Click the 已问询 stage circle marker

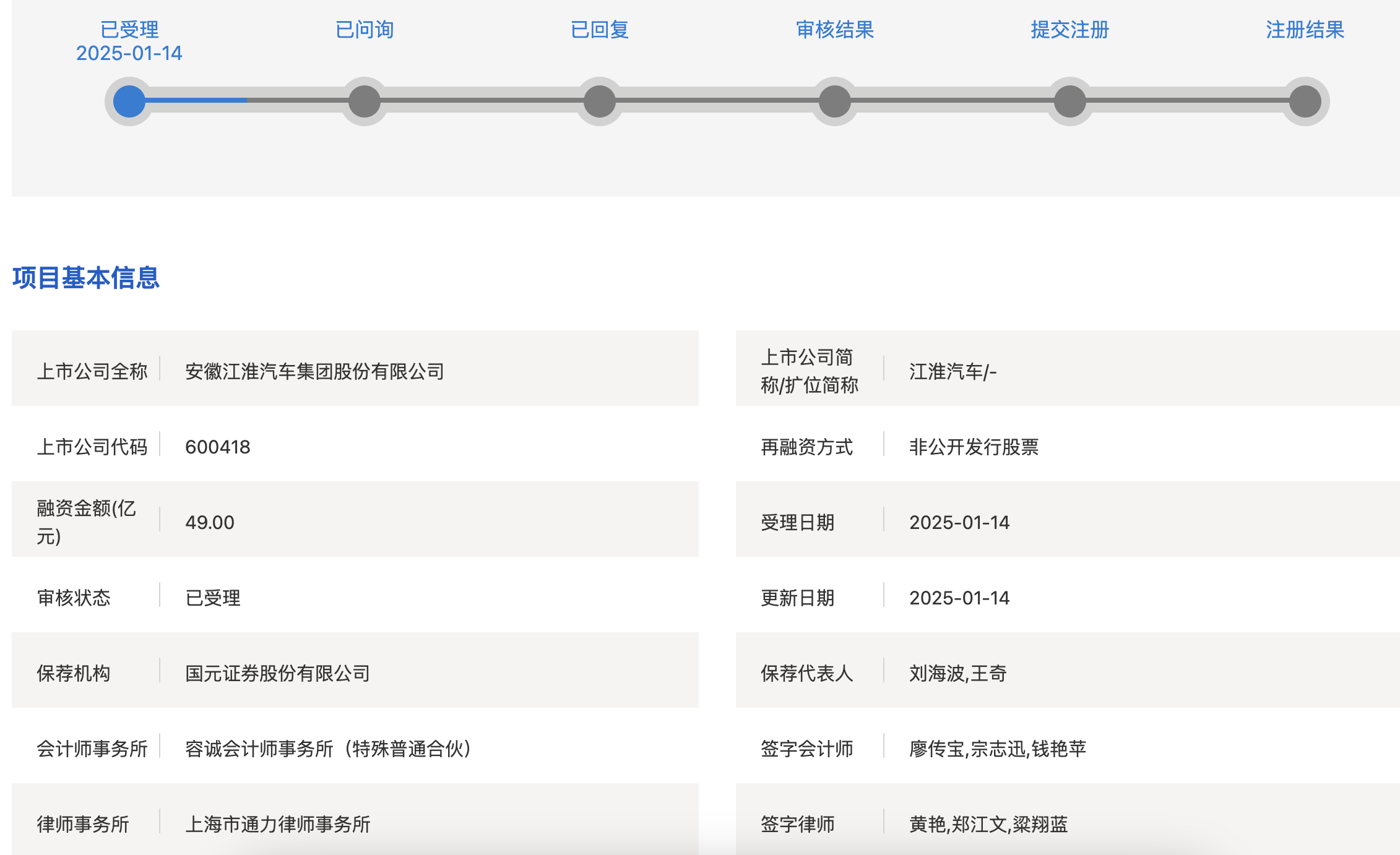pos(365,101)
